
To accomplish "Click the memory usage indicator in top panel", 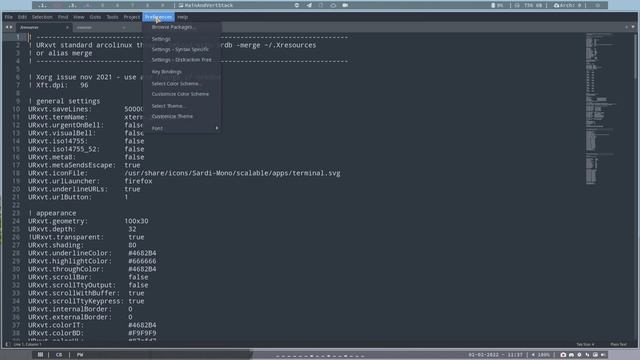I will (x=529, y=5).
